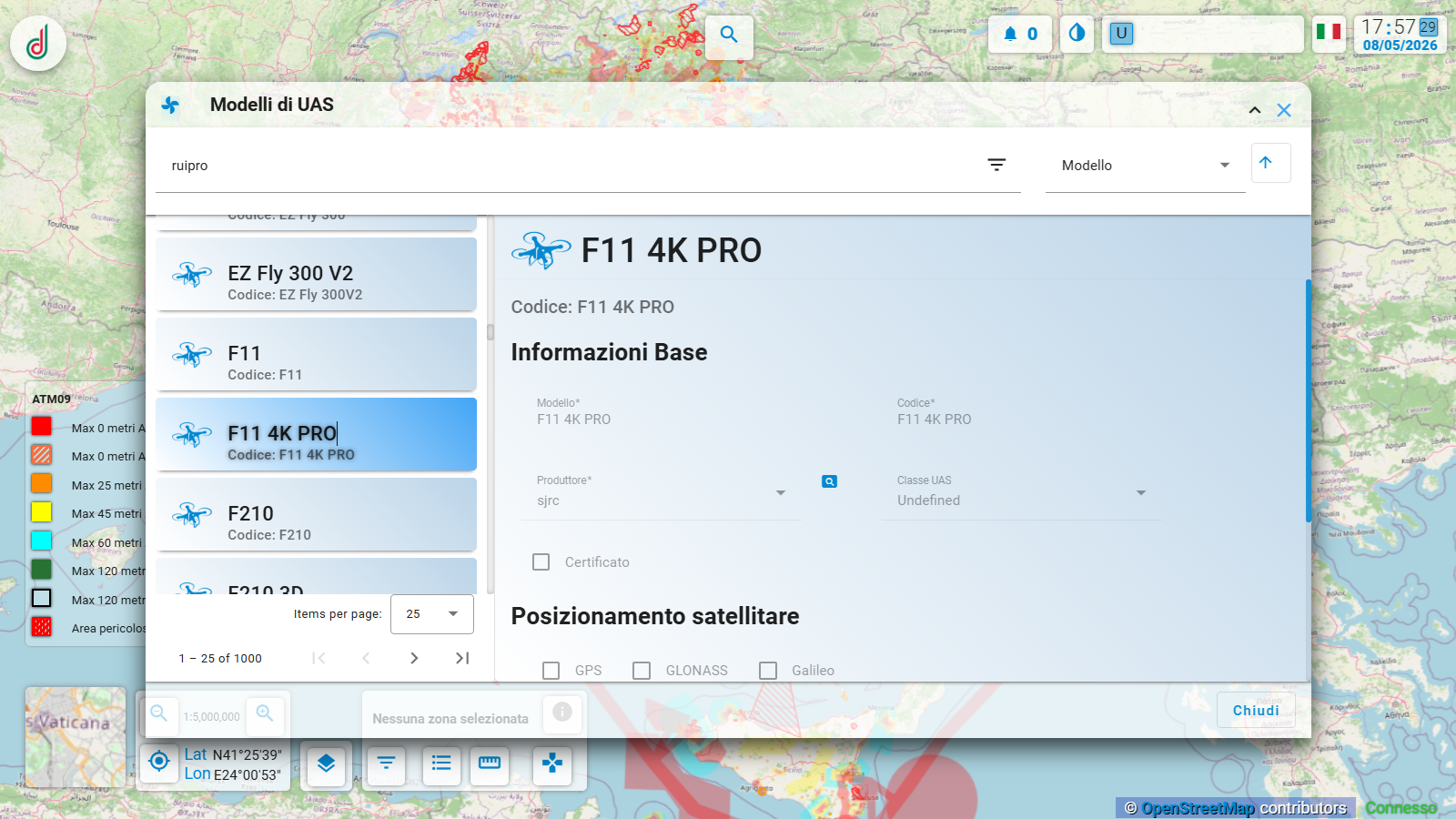Screen dimensions: 1456x819
Task: Click the drone icon beside F11
Action: 192,355
